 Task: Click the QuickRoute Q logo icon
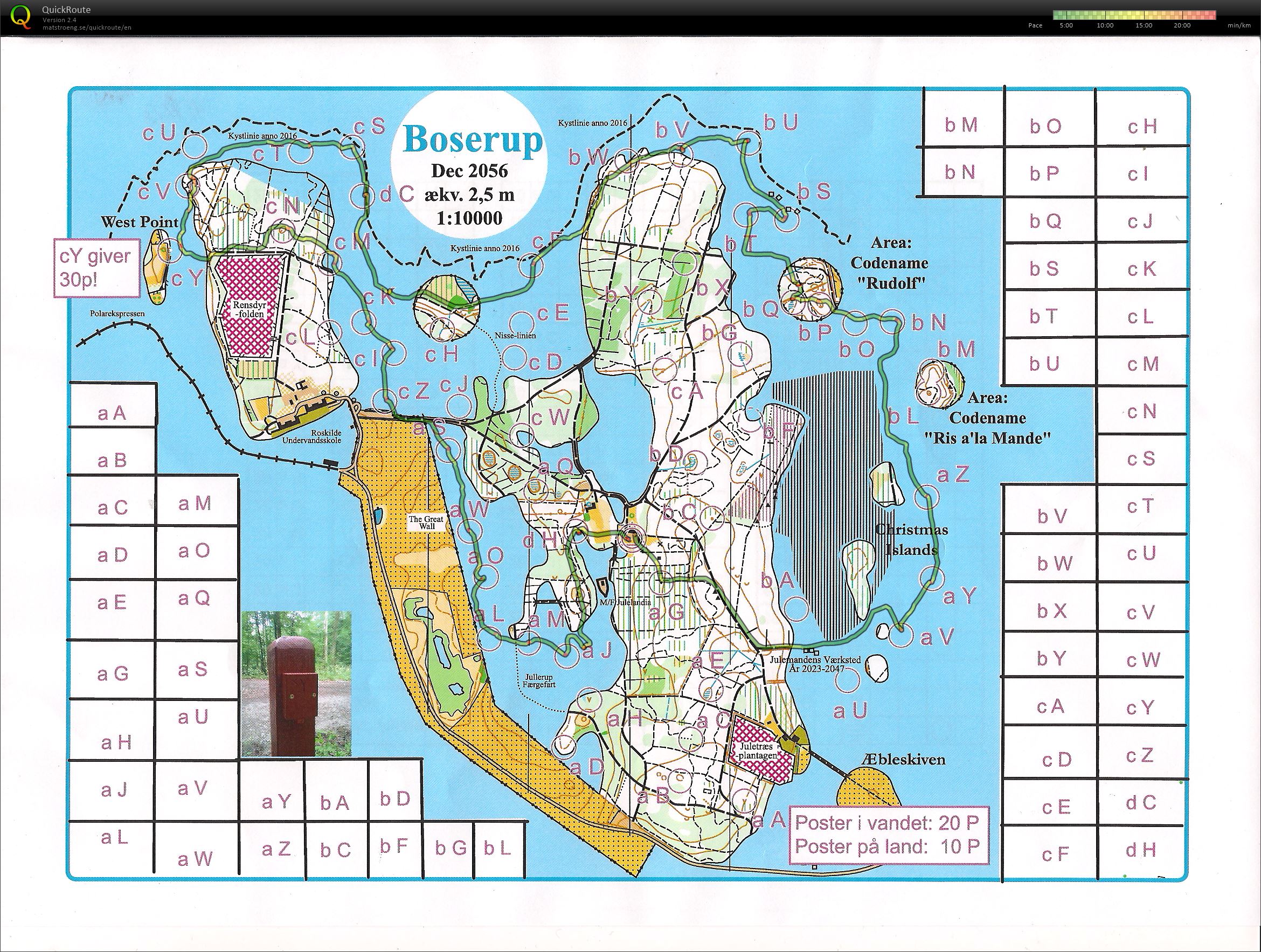[x=22, y=17]
